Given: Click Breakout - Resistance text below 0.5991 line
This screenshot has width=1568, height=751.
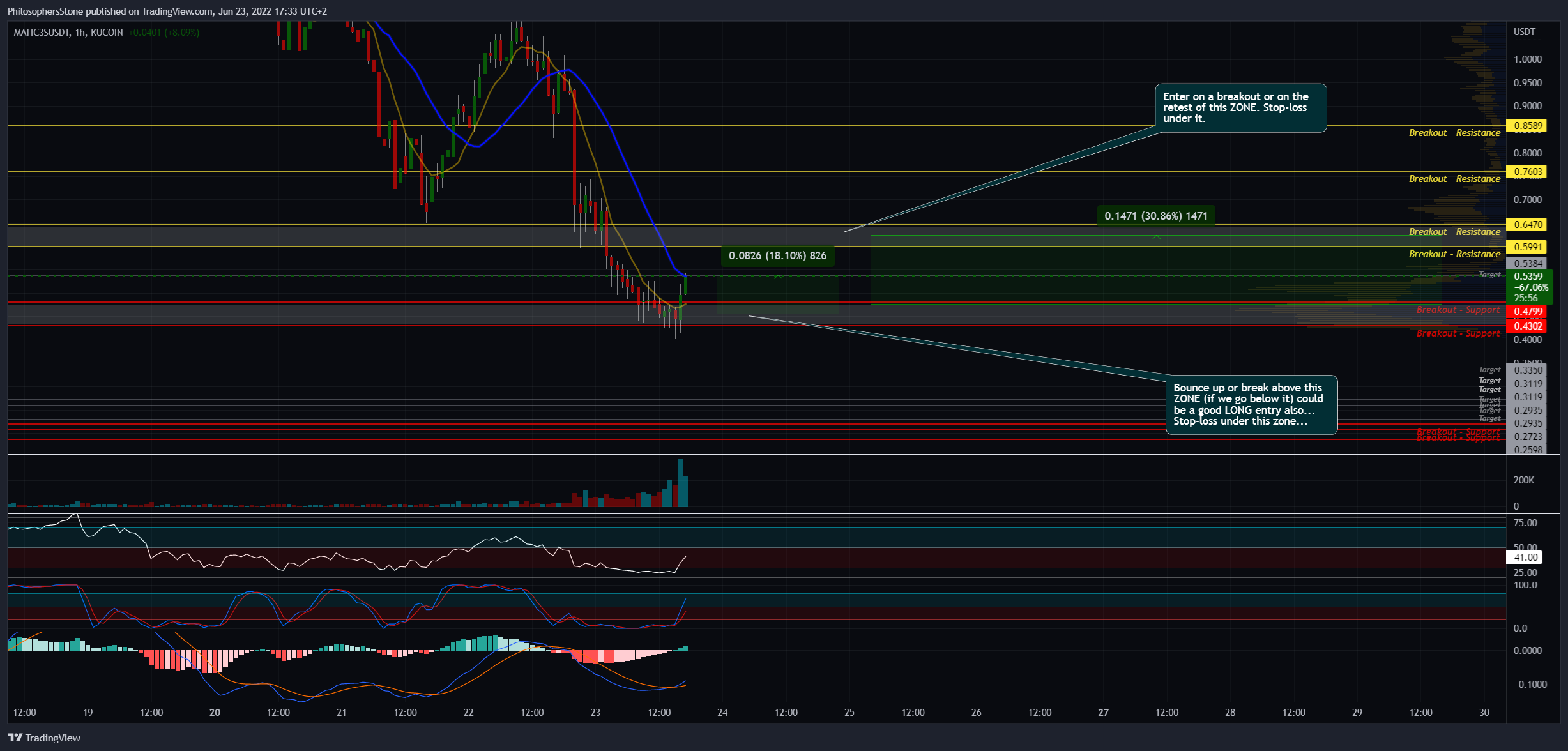Looking at the screenshot, I should pyautogui.click(x=1454, y=254).
